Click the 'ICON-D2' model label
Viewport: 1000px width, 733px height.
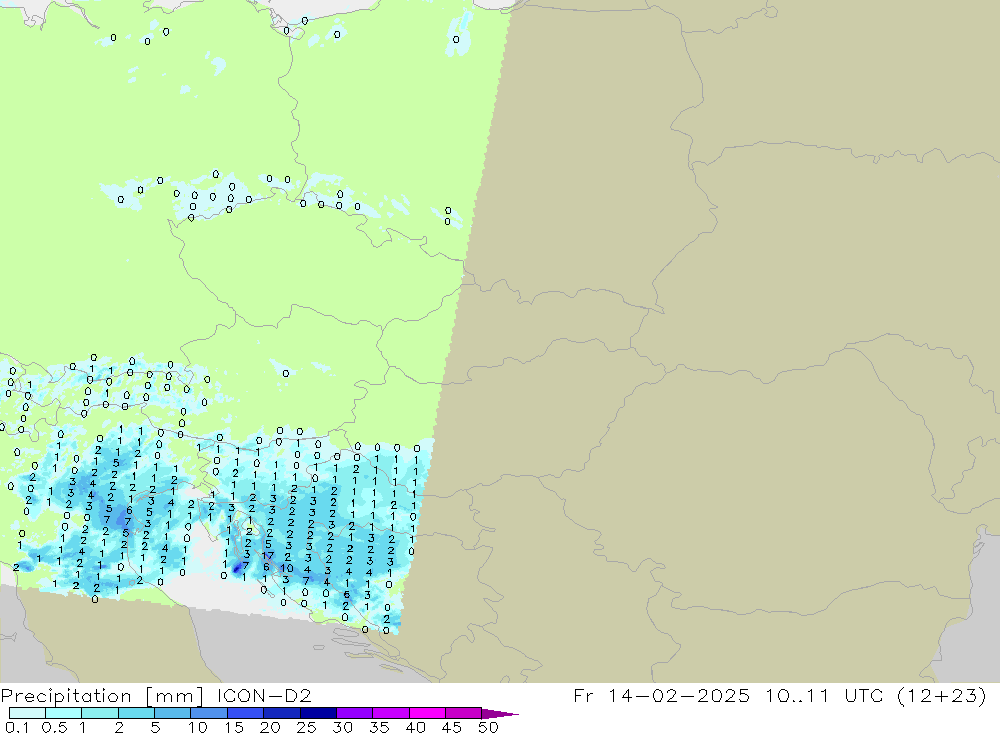(264, 695)
